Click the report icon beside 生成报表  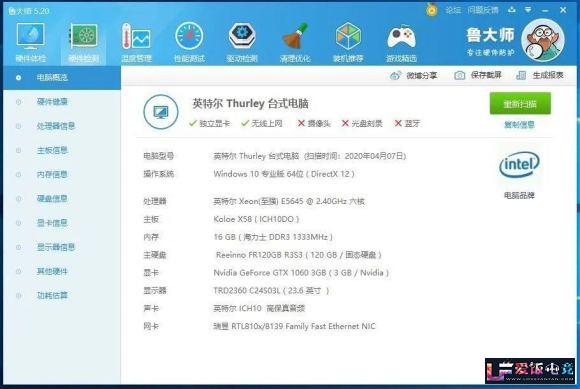[521, 75]
